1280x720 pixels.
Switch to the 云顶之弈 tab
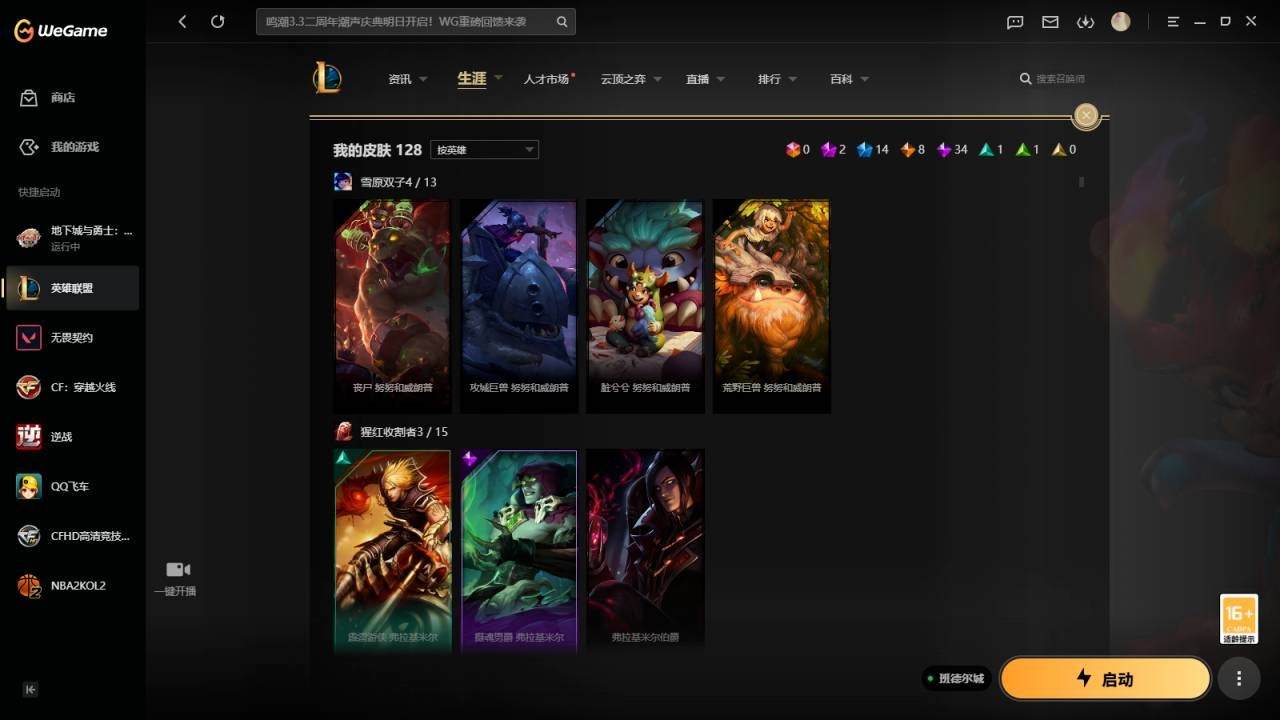623,79
